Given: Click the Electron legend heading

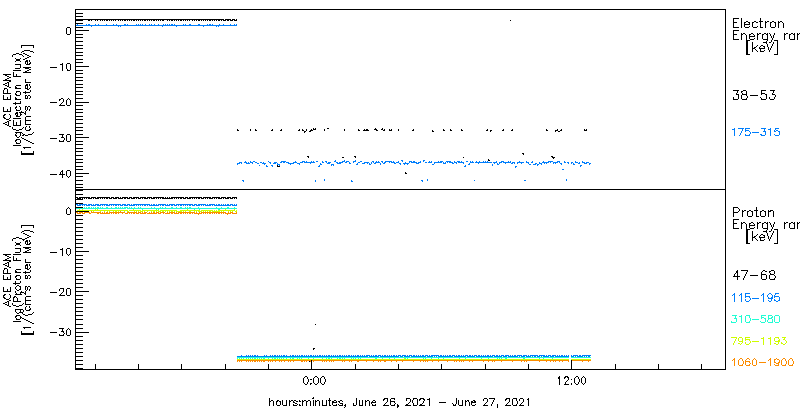Looking at the screenshot, I should [x=758, y=23].
